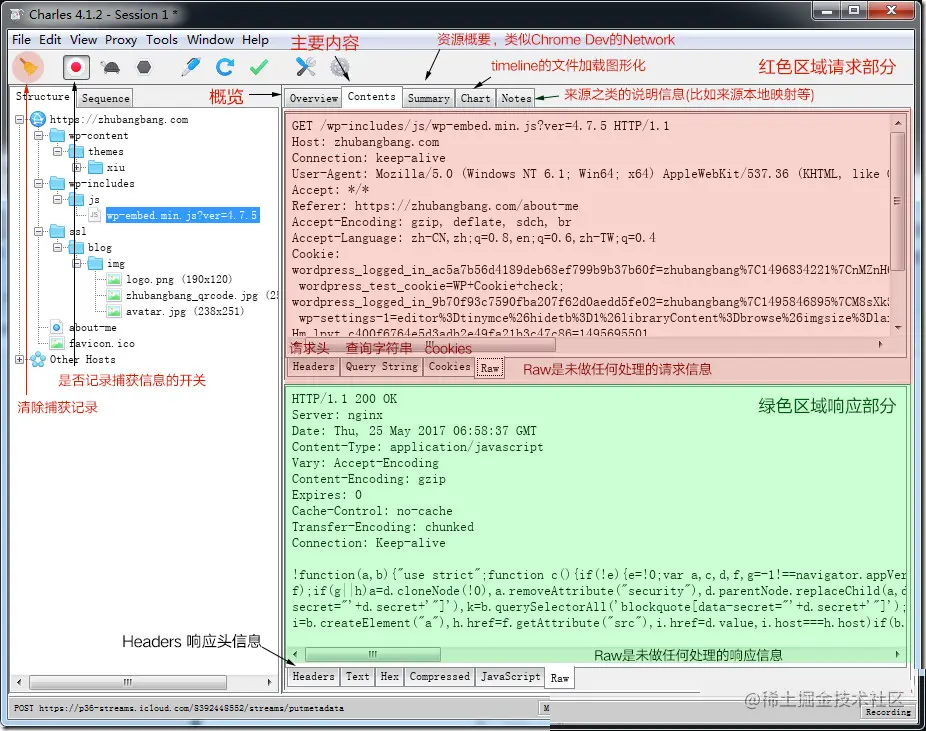Show request Cookies tab

449,367
